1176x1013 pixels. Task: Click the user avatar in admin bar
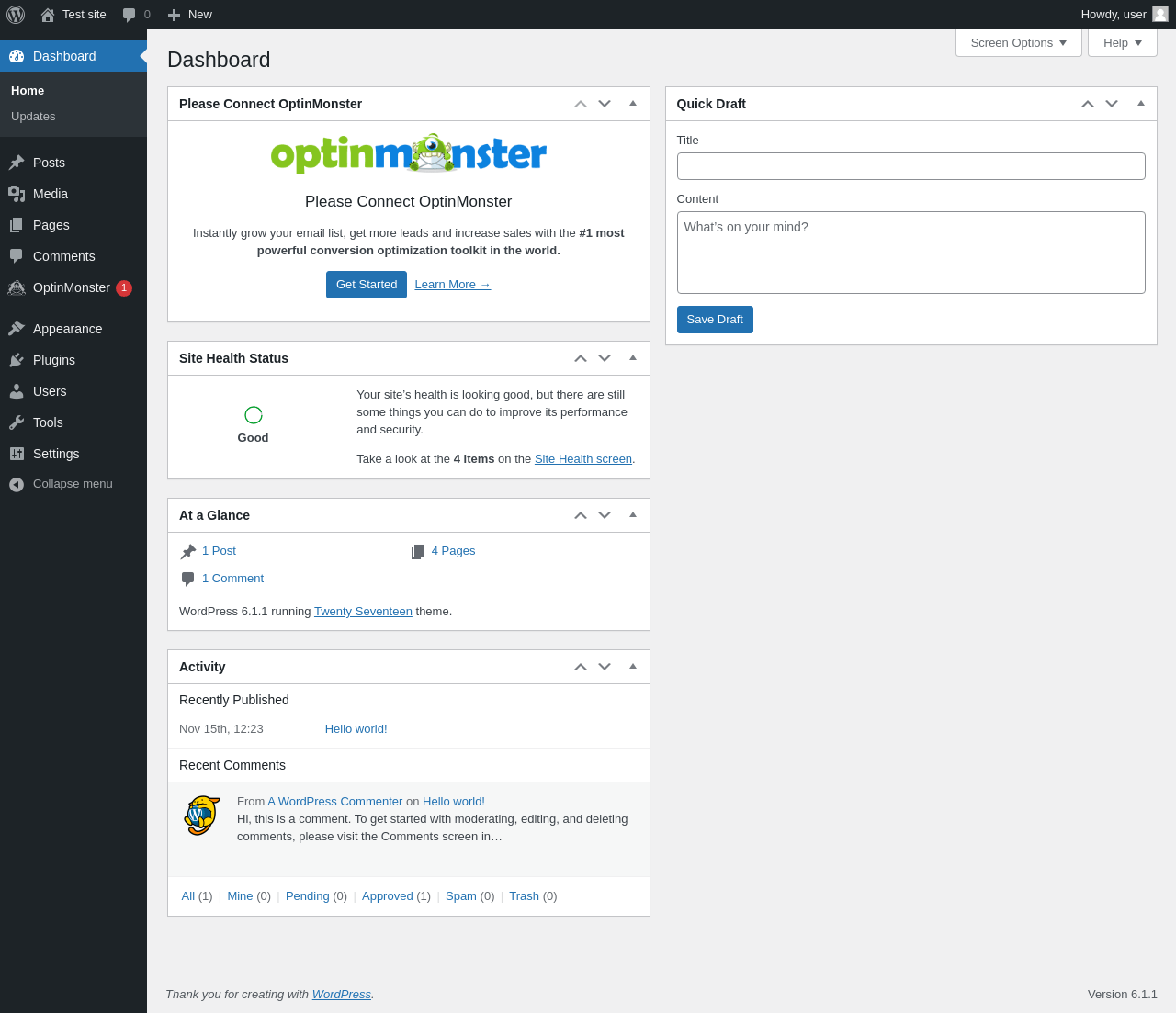pos(1160,14)
